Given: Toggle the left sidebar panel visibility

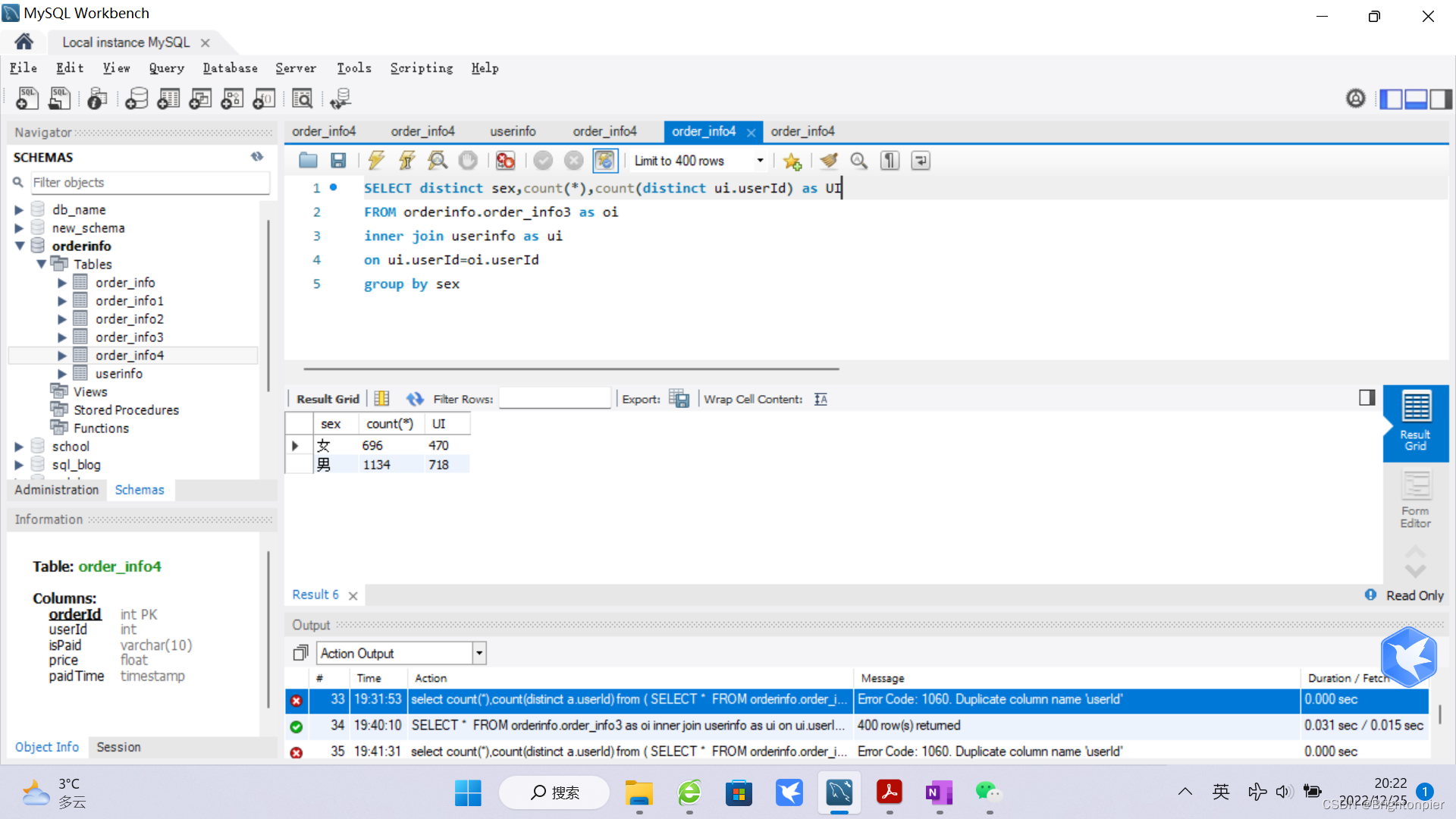Looking at the screenshot, I should point(1390,99).
